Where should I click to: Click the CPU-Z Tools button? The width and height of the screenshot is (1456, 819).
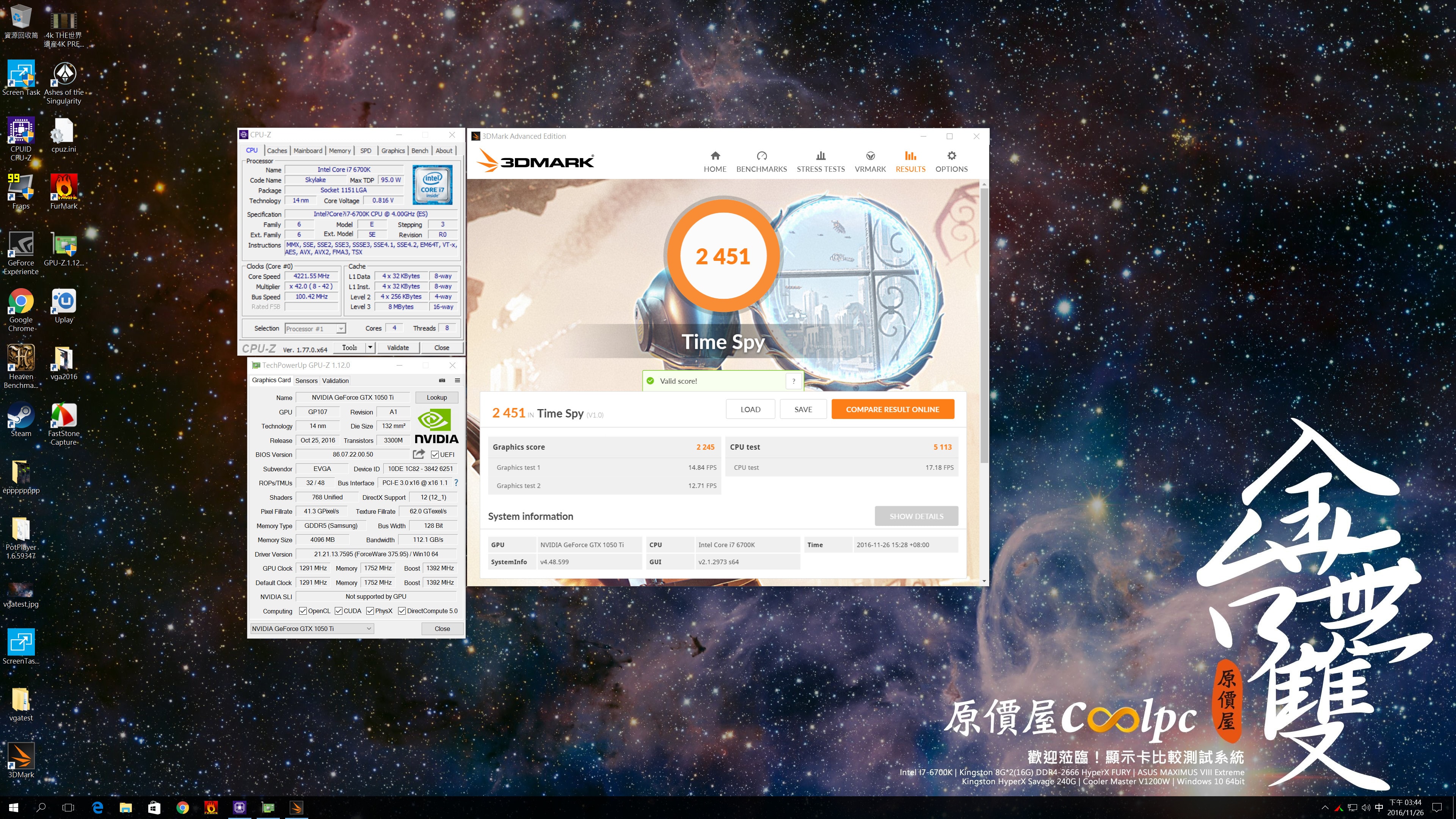[x=349, y=348]
